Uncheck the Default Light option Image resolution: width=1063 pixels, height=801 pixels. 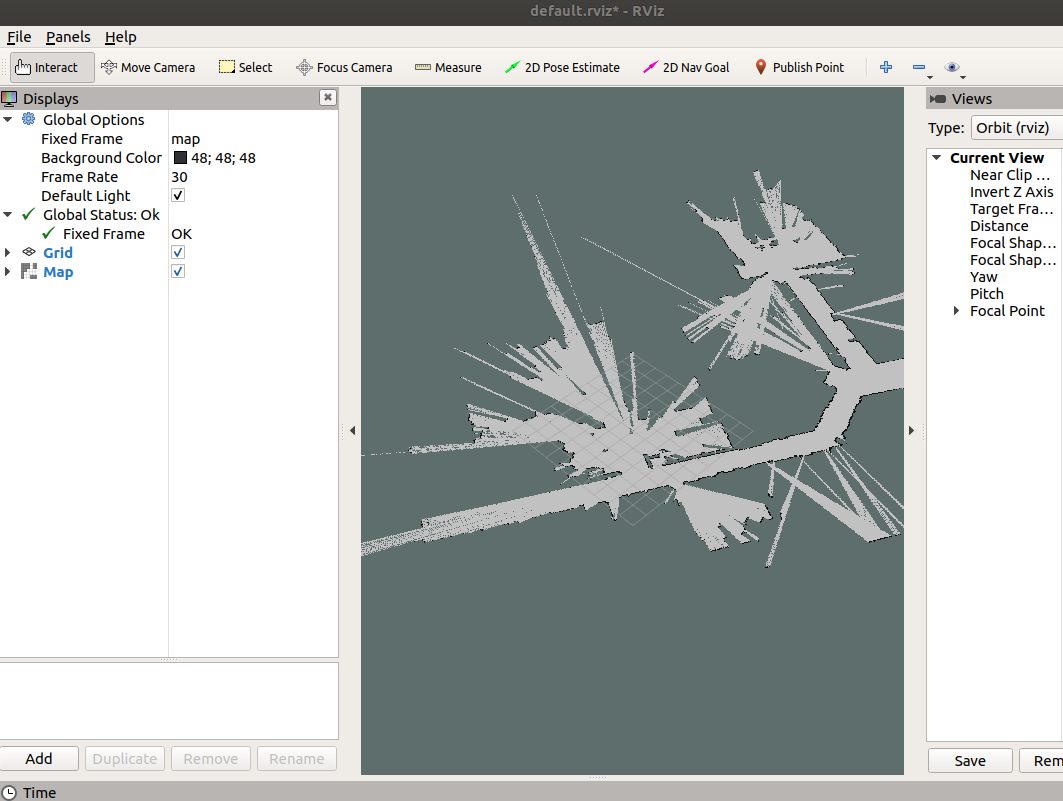pyautogui.click(x=177, y=195)
